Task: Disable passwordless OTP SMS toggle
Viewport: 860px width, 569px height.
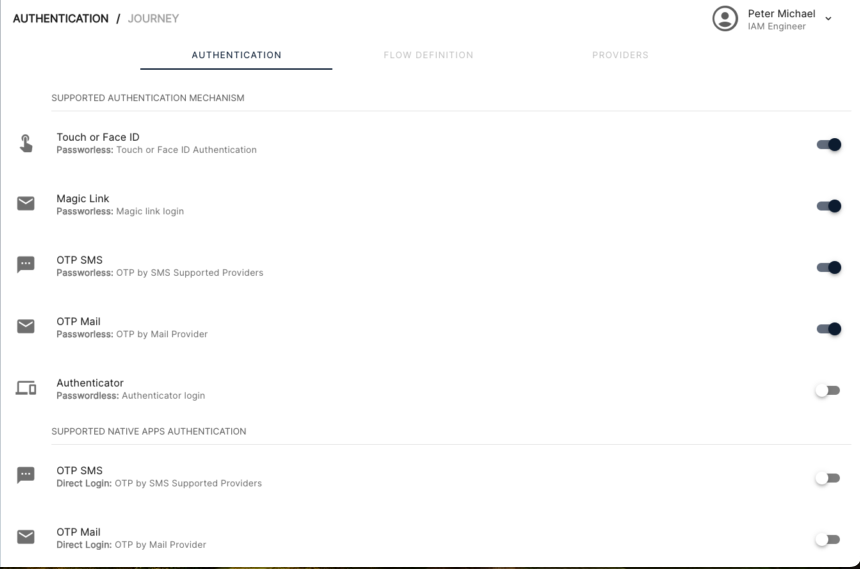Action: click(828, 267)
